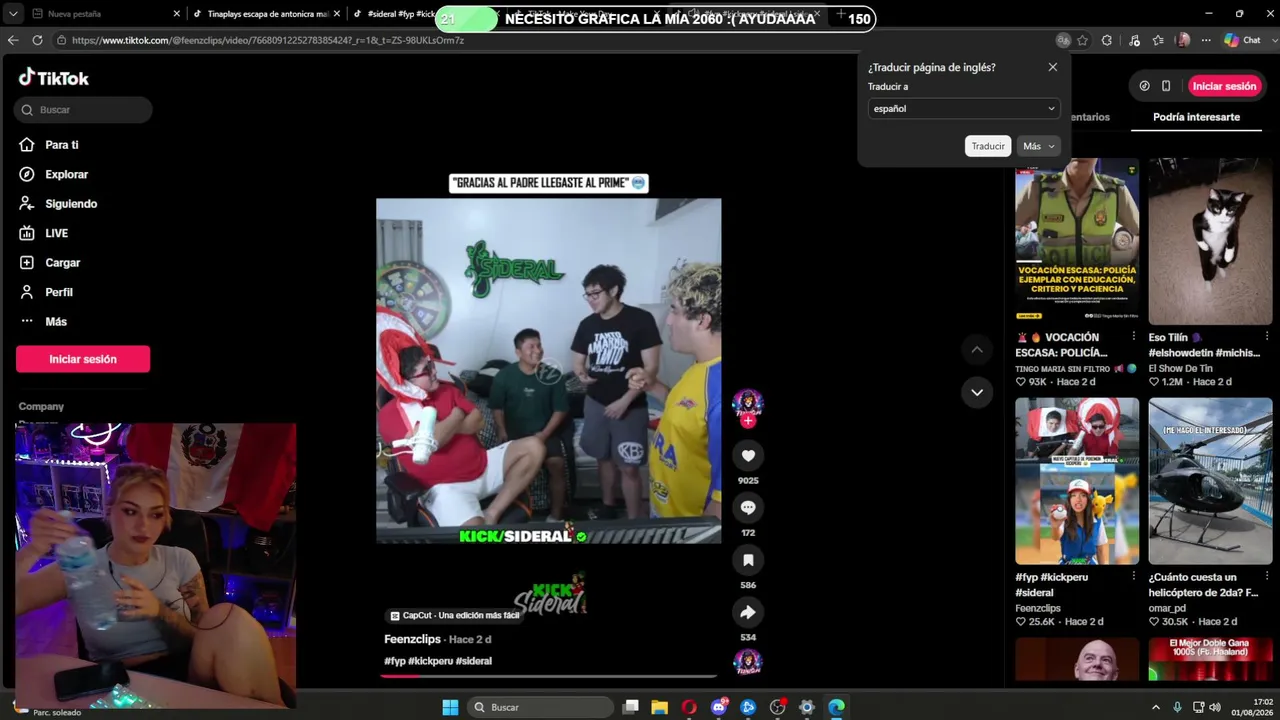This screenshot has height=720, width=1280.
Task: Show hidden system tray icons
Action: point(1156,707)
